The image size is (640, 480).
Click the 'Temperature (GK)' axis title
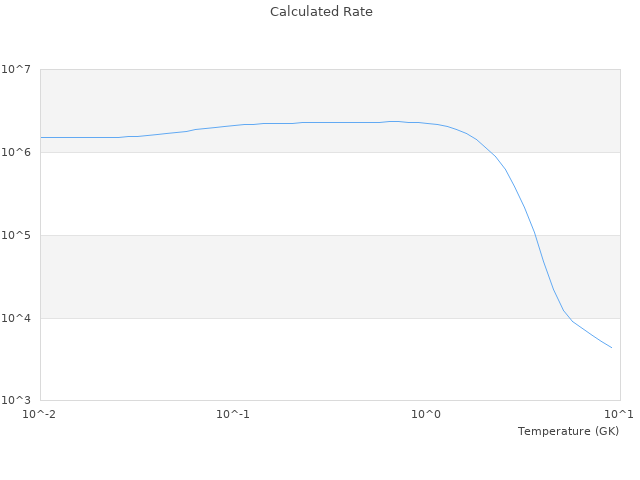pyautogui.click(x=568, y=431)
